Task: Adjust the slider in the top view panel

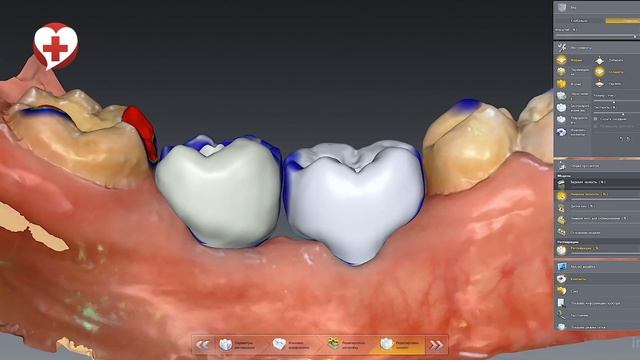Action: coord(597,36)
